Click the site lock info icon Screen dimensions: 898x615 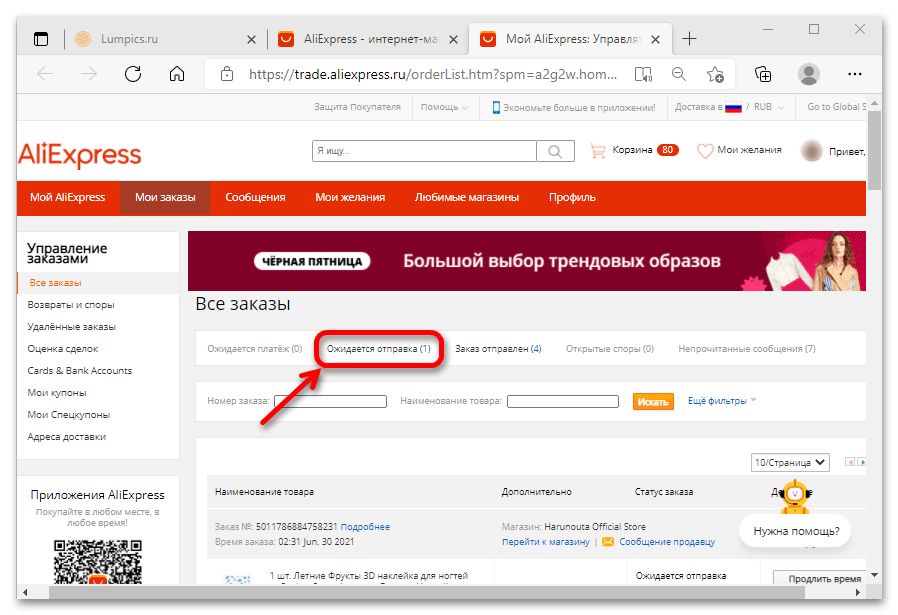227,74
